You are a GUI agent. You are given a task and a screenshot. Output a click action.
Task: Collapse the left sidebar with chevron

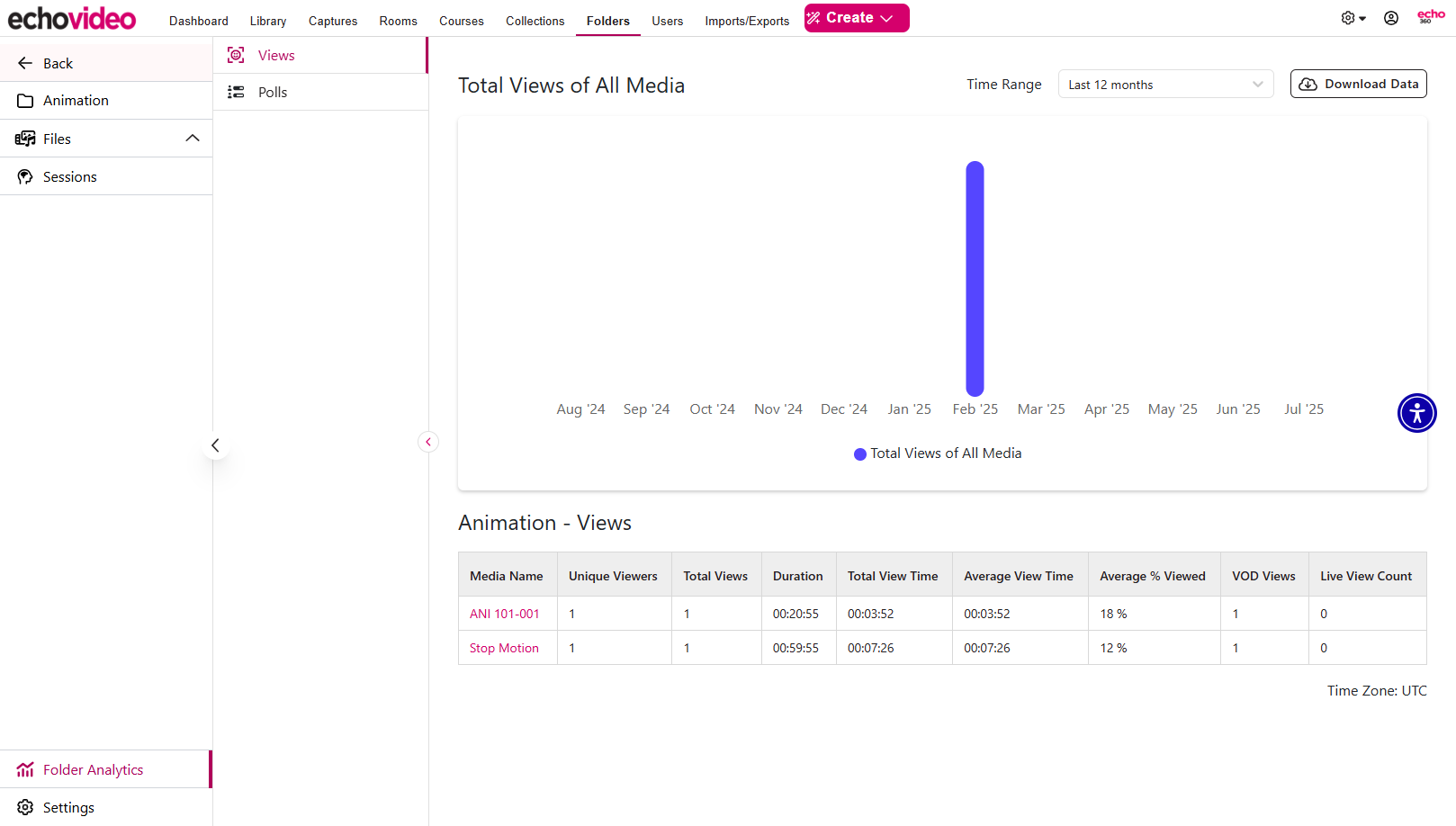pos(215,445)
